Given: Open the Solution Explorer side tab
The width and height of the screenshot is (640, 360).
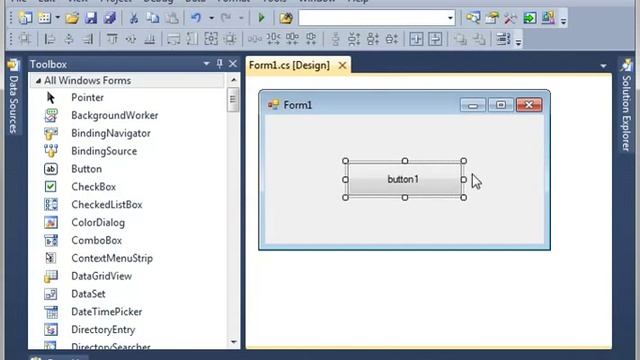Looking at the screenshot, I should coord(626,105).
